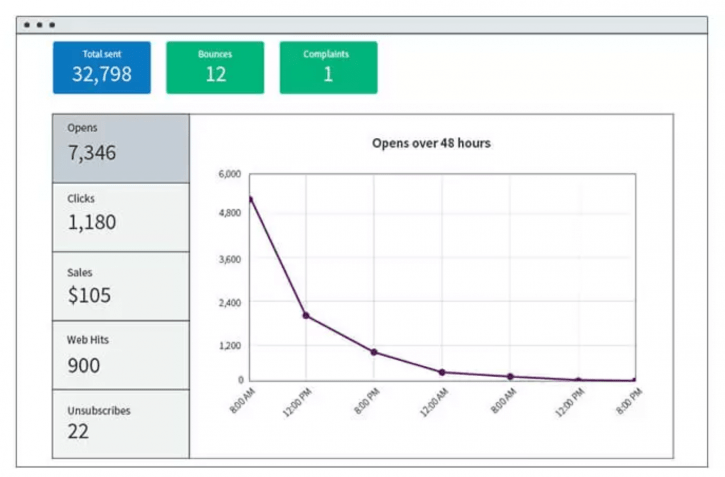Click the third window control dot
Viewport: 725px width, 477px height.
click(51, 24)
